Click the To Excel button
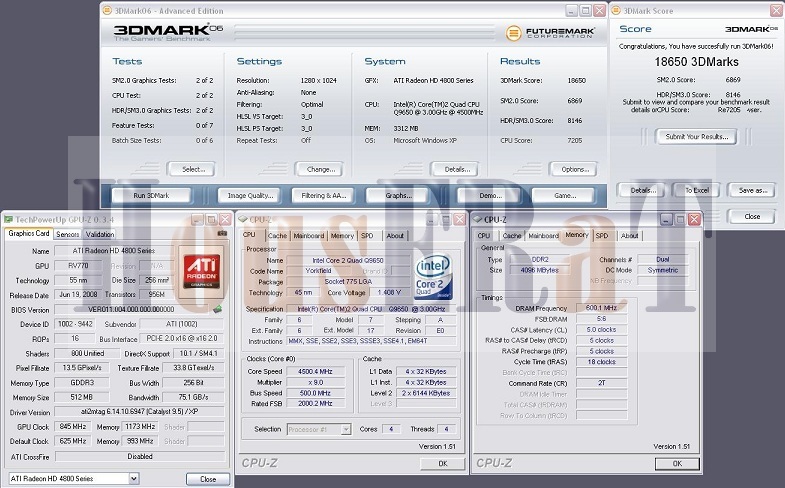Viewport: 785px width, 488px height. (x=696, y=190)
